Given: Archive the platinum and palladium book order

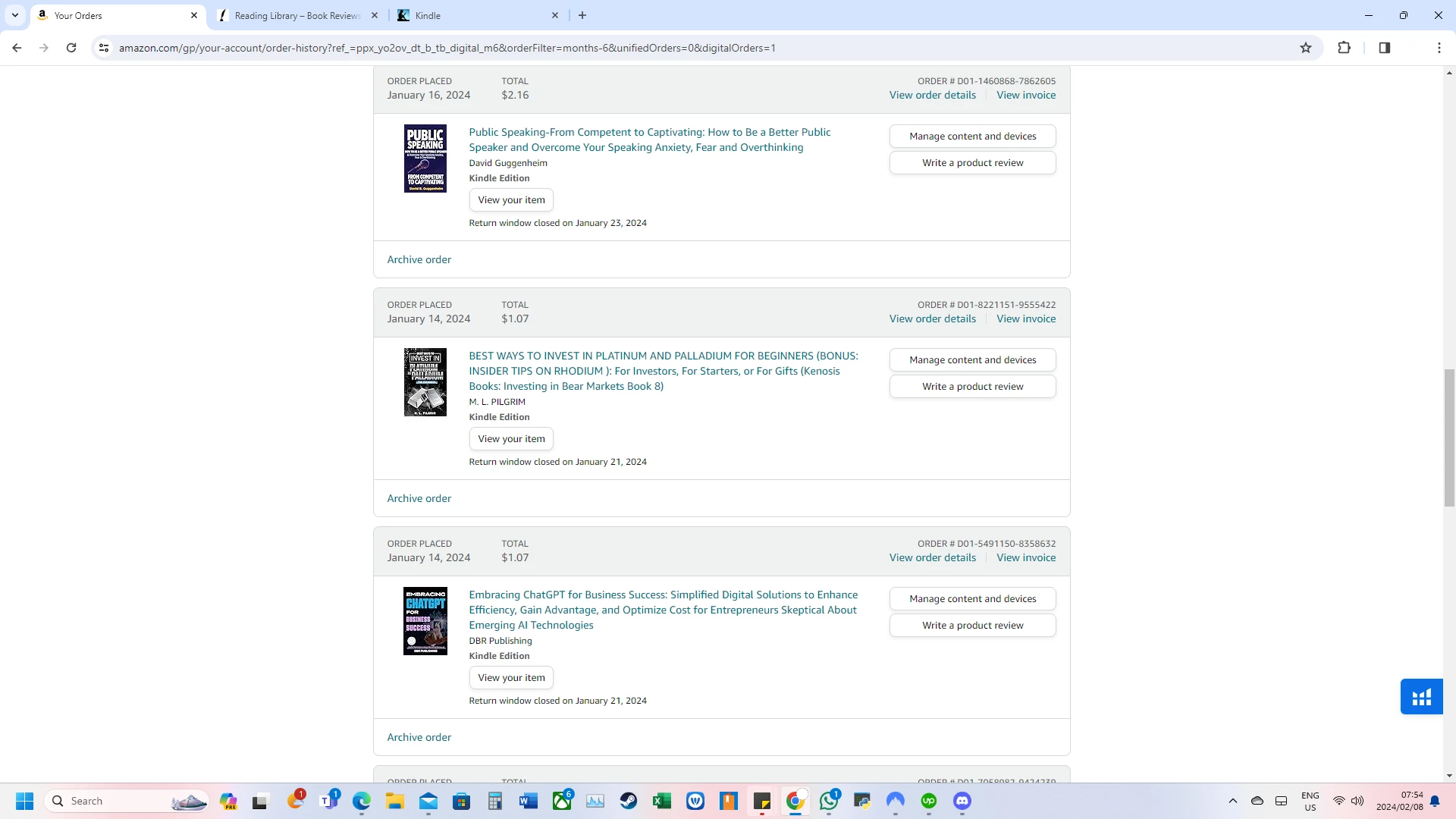Looking at the screenshot, I should pos(419,498).
